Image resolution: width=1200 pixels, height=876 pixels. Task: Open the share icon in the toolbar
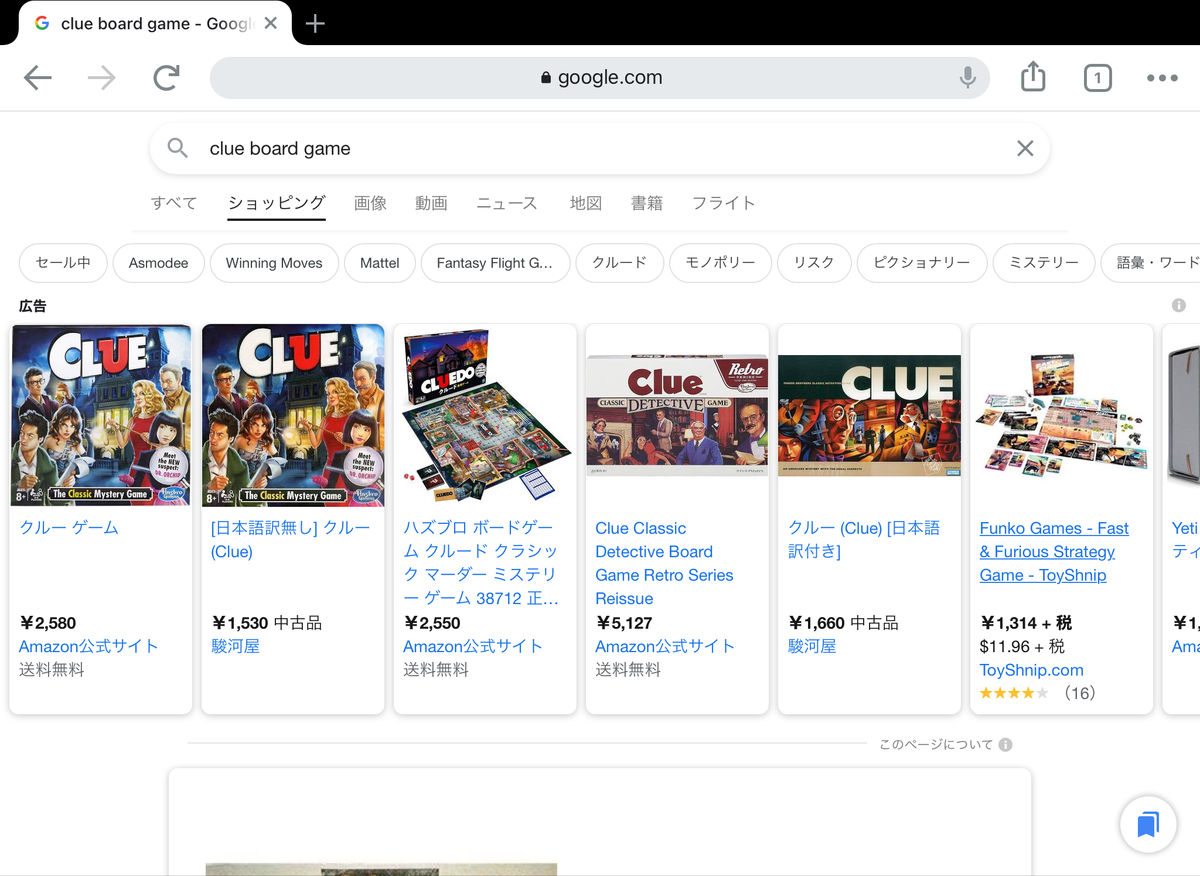click(1033, 77)
